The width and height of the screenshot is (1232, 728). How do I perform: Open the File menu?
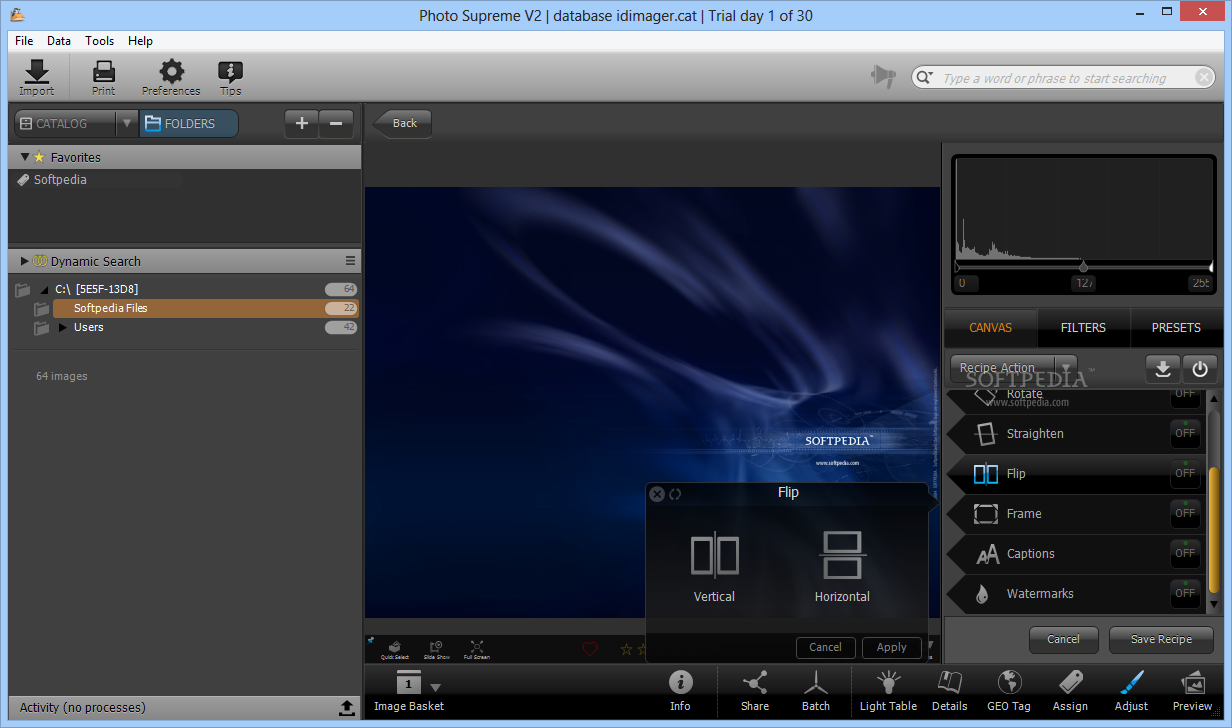pyautogui.click(x=24, y=41)
